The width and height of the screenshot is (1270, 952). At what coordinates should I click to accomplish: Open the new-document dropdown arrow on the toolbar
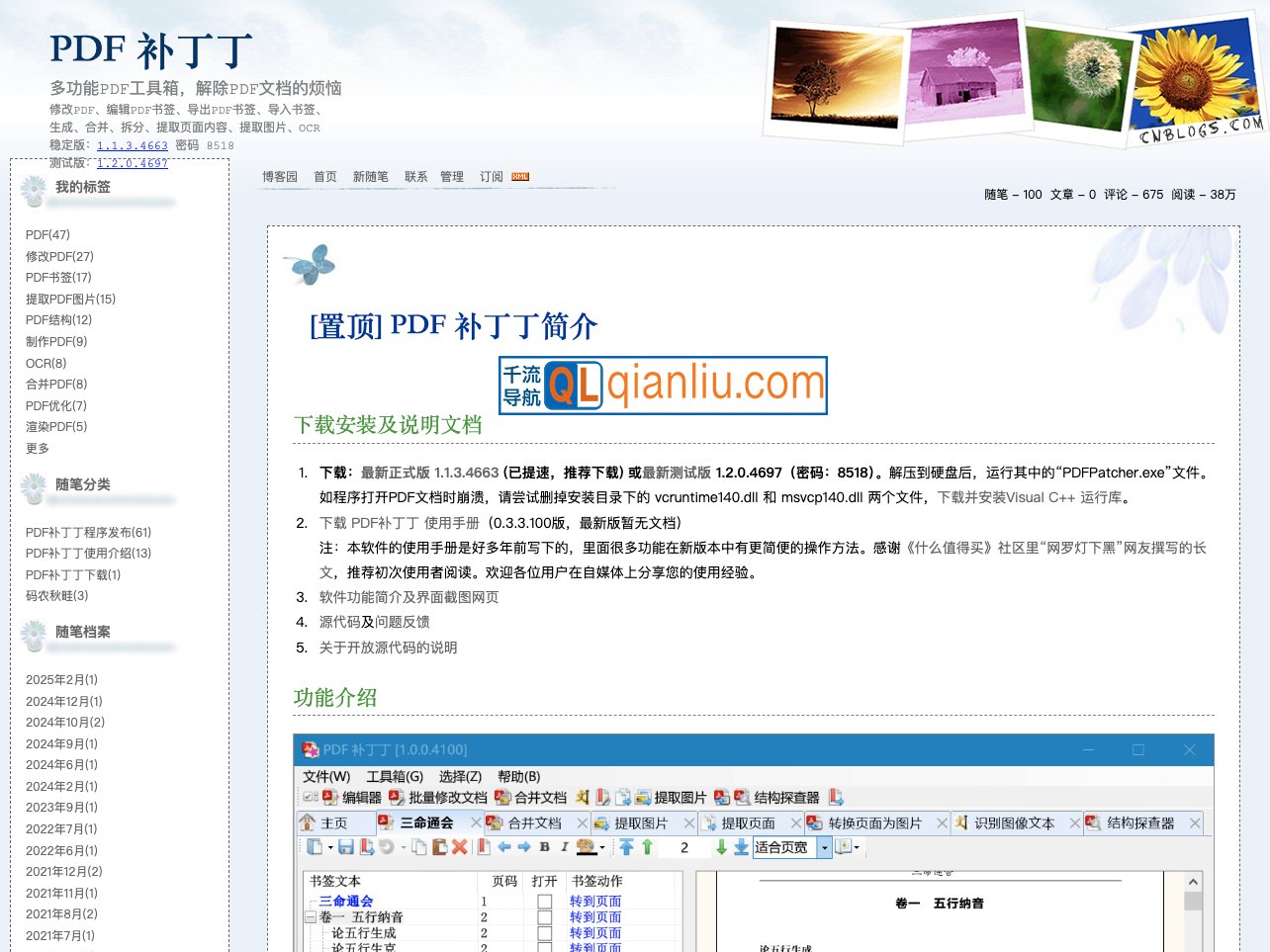point(328,848)
